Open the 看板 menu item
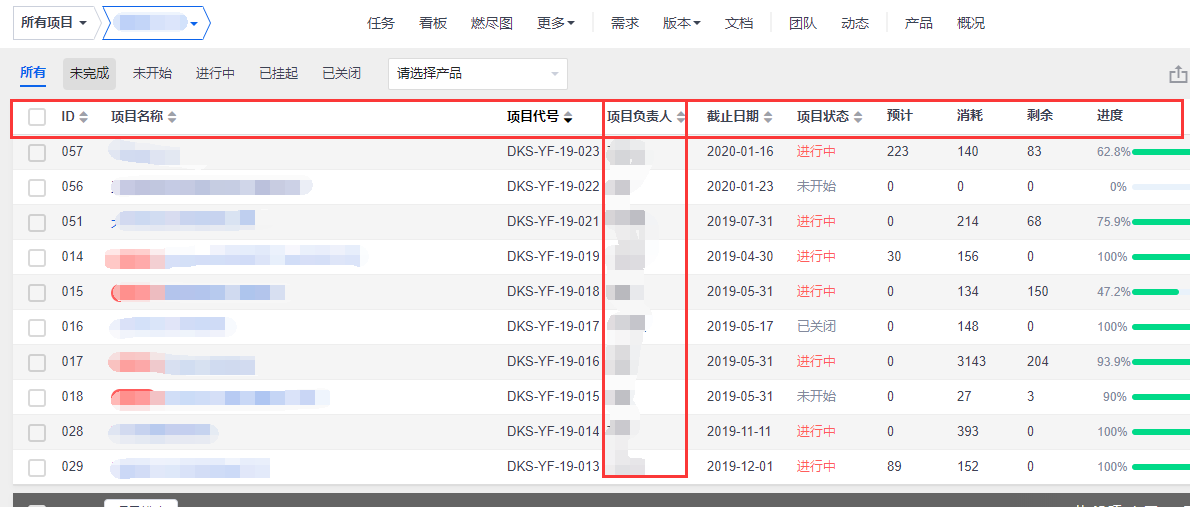The height and width of the screenshot is (507, 1190). tap(433, 24)
